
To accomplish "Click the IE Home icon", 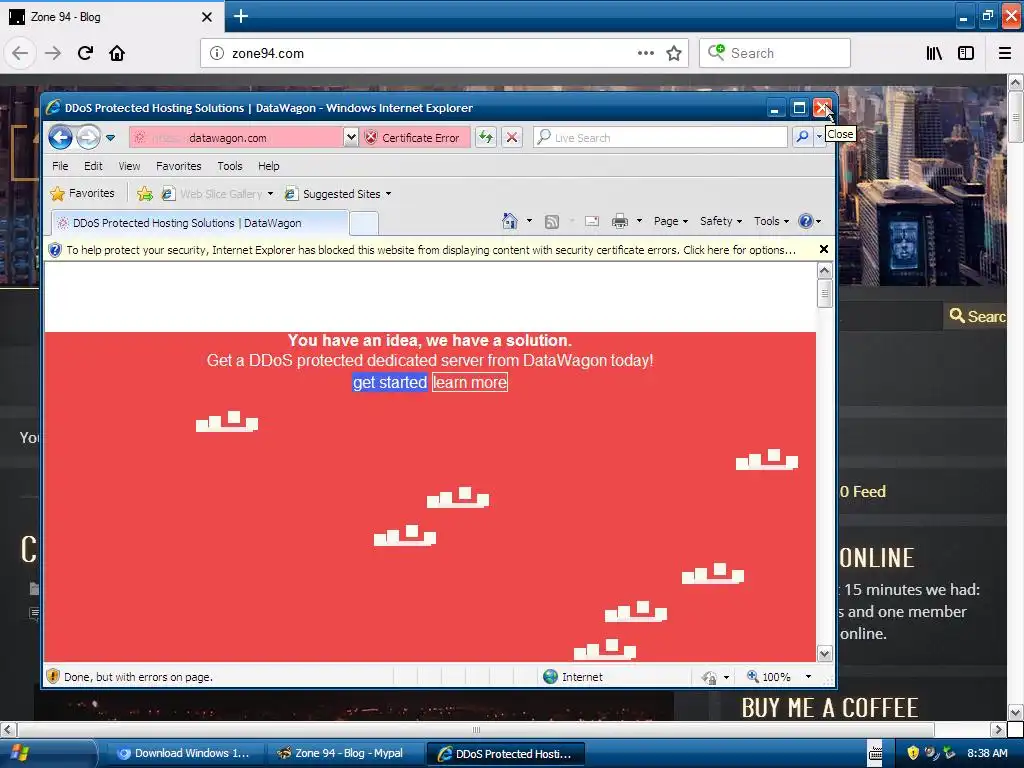I will [x=510, y=221].
